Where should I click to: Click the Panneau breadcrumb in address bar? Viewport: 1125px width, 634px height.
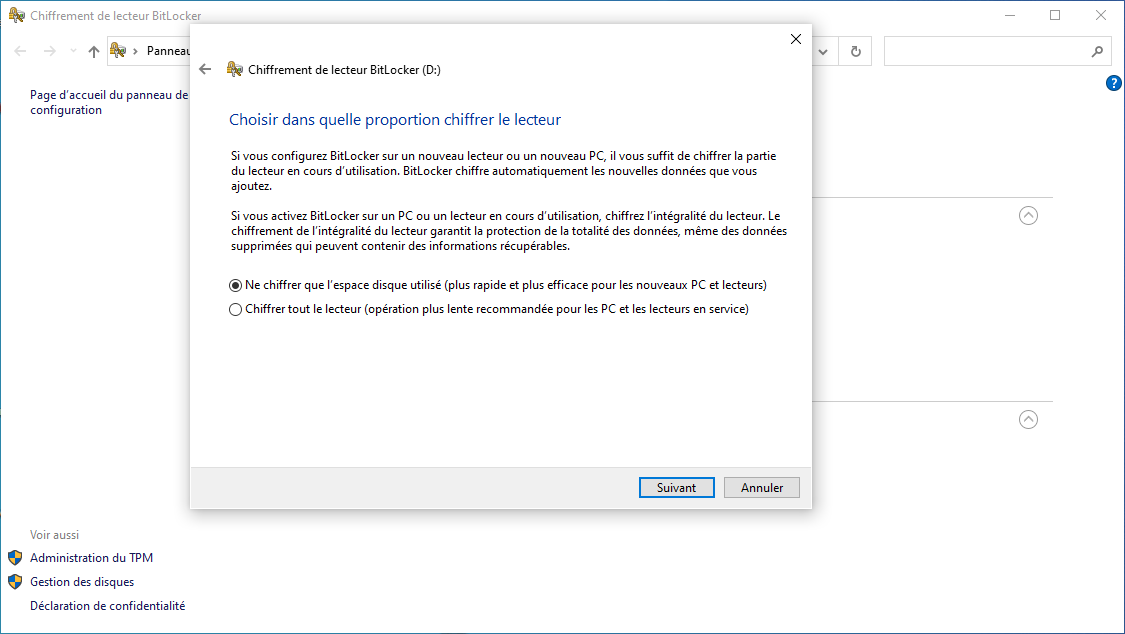point(168,51)
